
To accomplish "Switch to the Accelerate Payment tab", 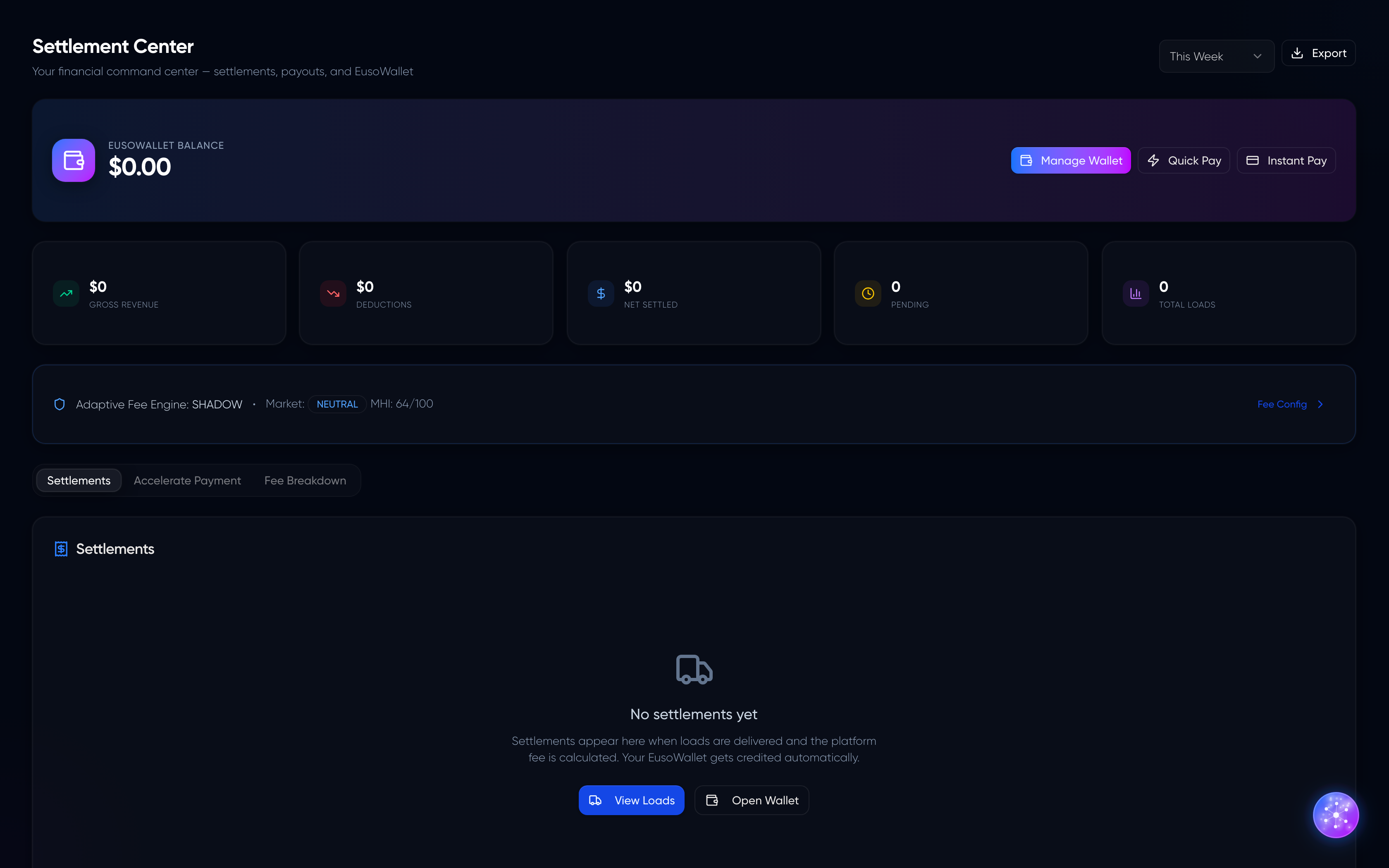I will 187,480.
